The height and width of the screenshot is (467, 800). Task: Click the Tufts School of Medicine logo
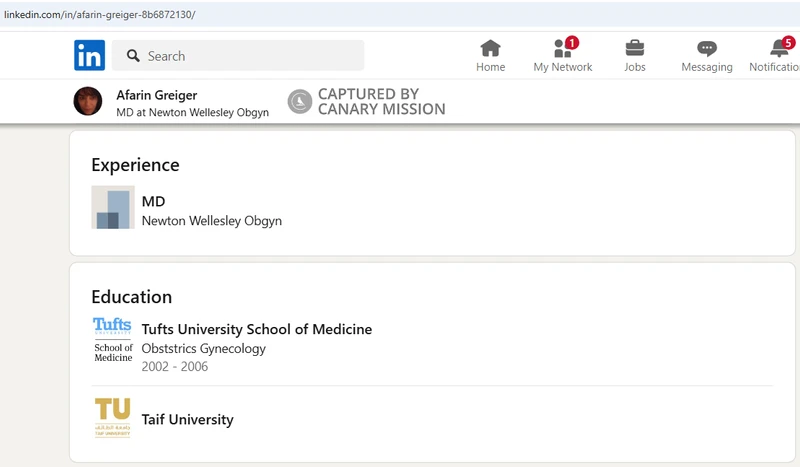[113, 339]
